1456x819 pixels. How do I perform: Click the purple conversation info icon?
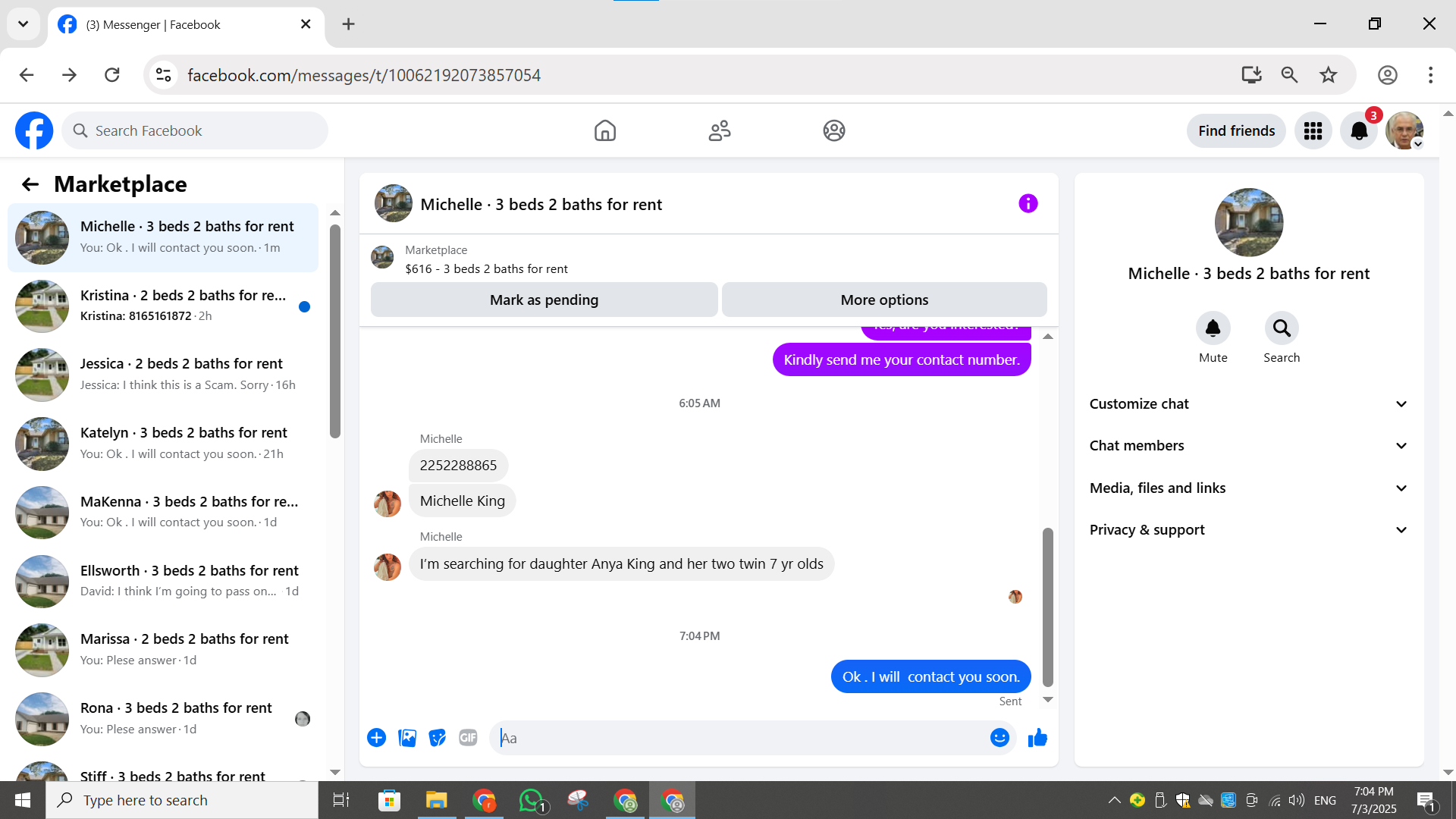pyautogui.click(x=1028, y=204)
